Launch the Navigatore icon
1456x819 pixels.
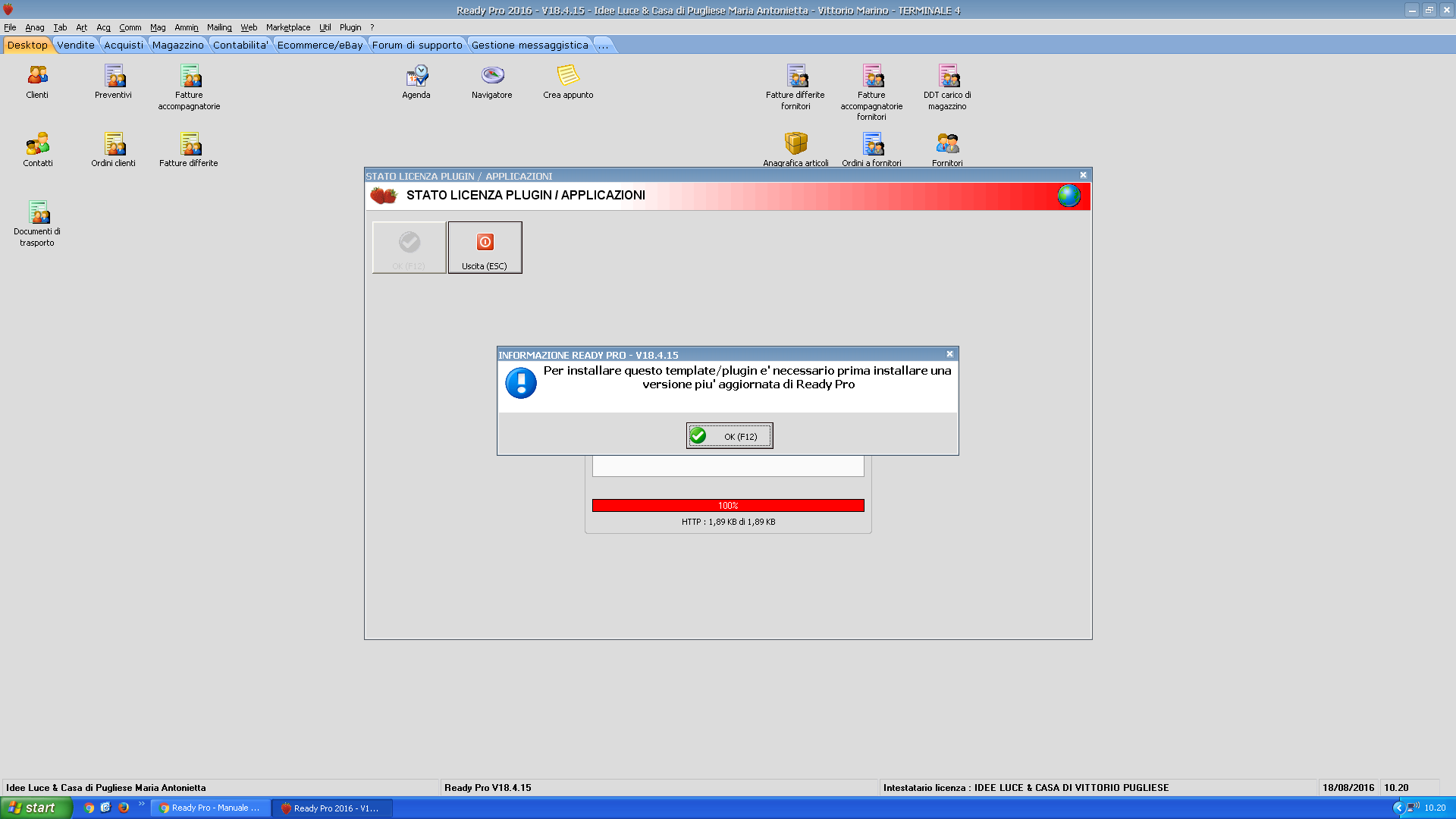pyautogui.click(x=492, y=82)
